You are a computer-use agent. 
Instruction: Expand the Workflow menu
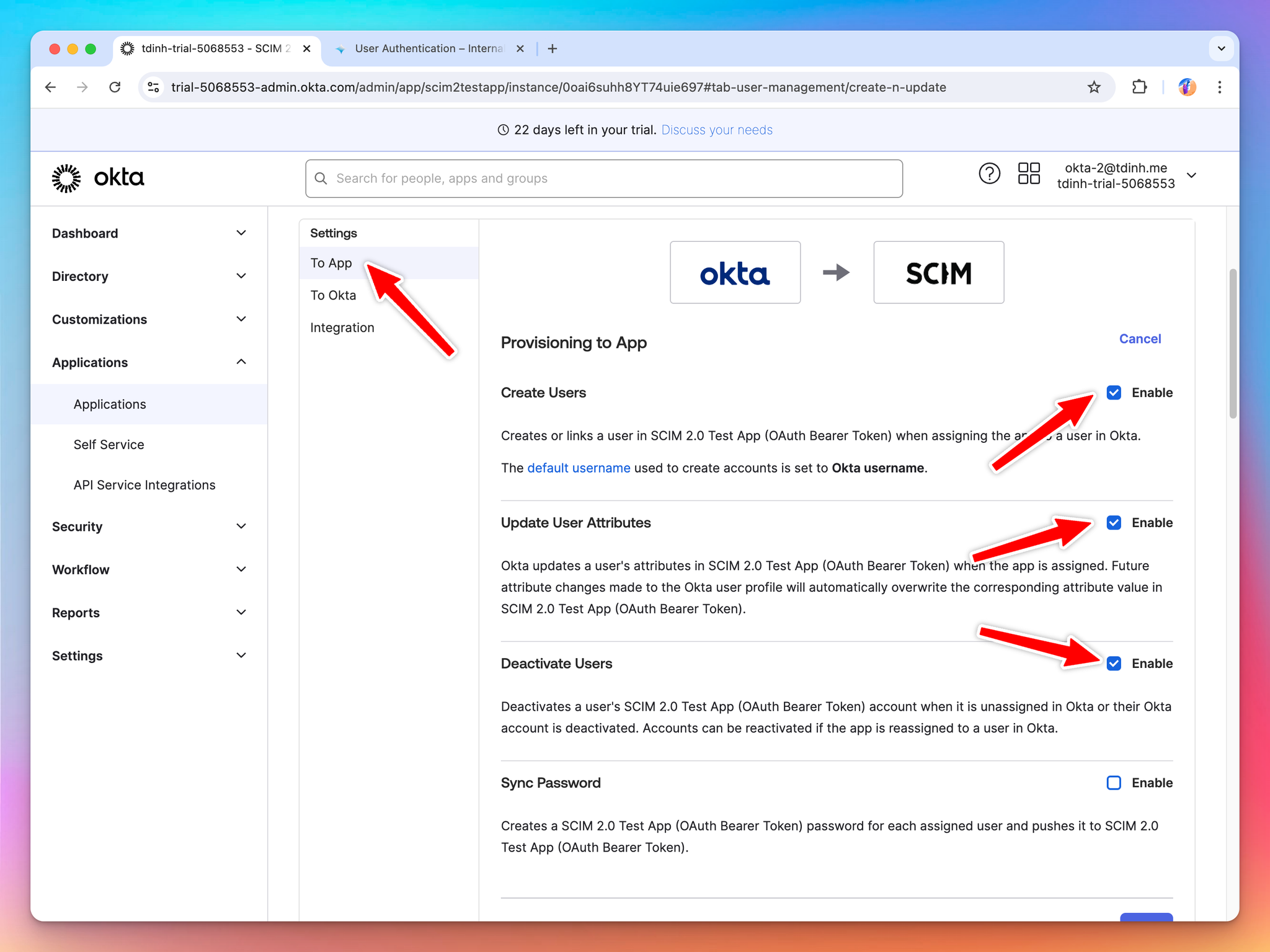149,569
